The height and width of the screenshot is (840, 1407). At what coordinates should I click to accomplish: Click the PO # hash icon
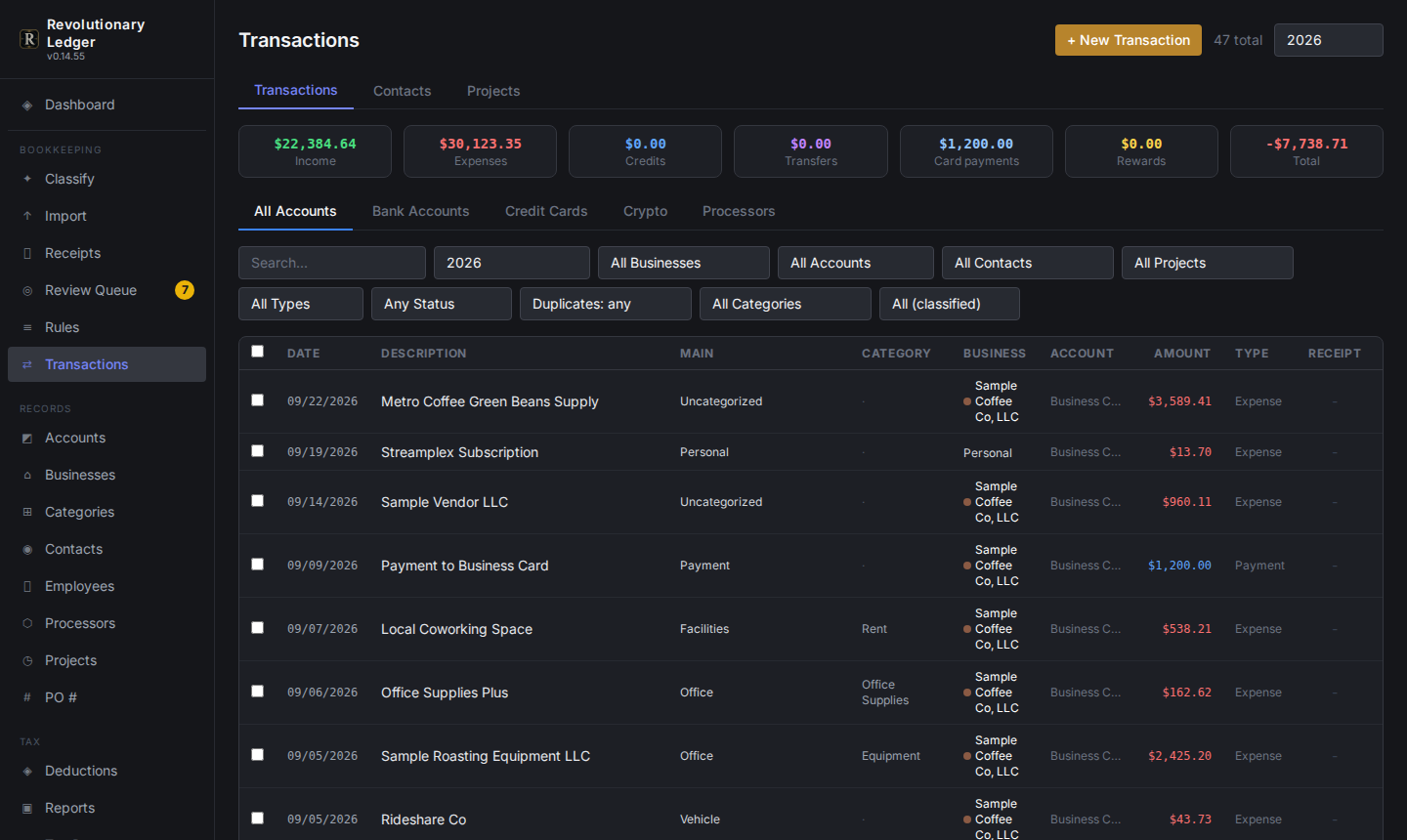[27, 698]
